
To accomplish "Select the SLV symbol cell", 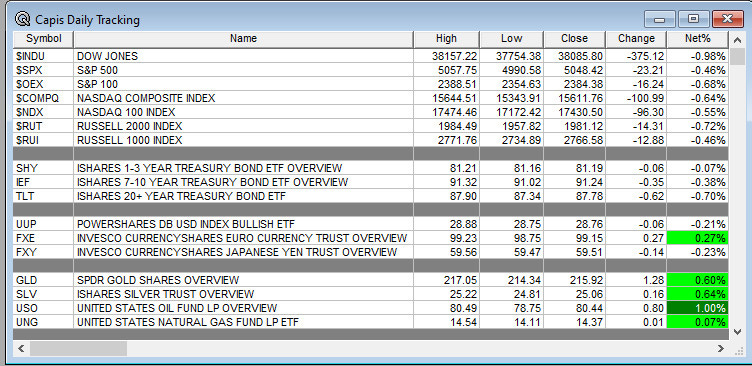I will pos(44,294).
